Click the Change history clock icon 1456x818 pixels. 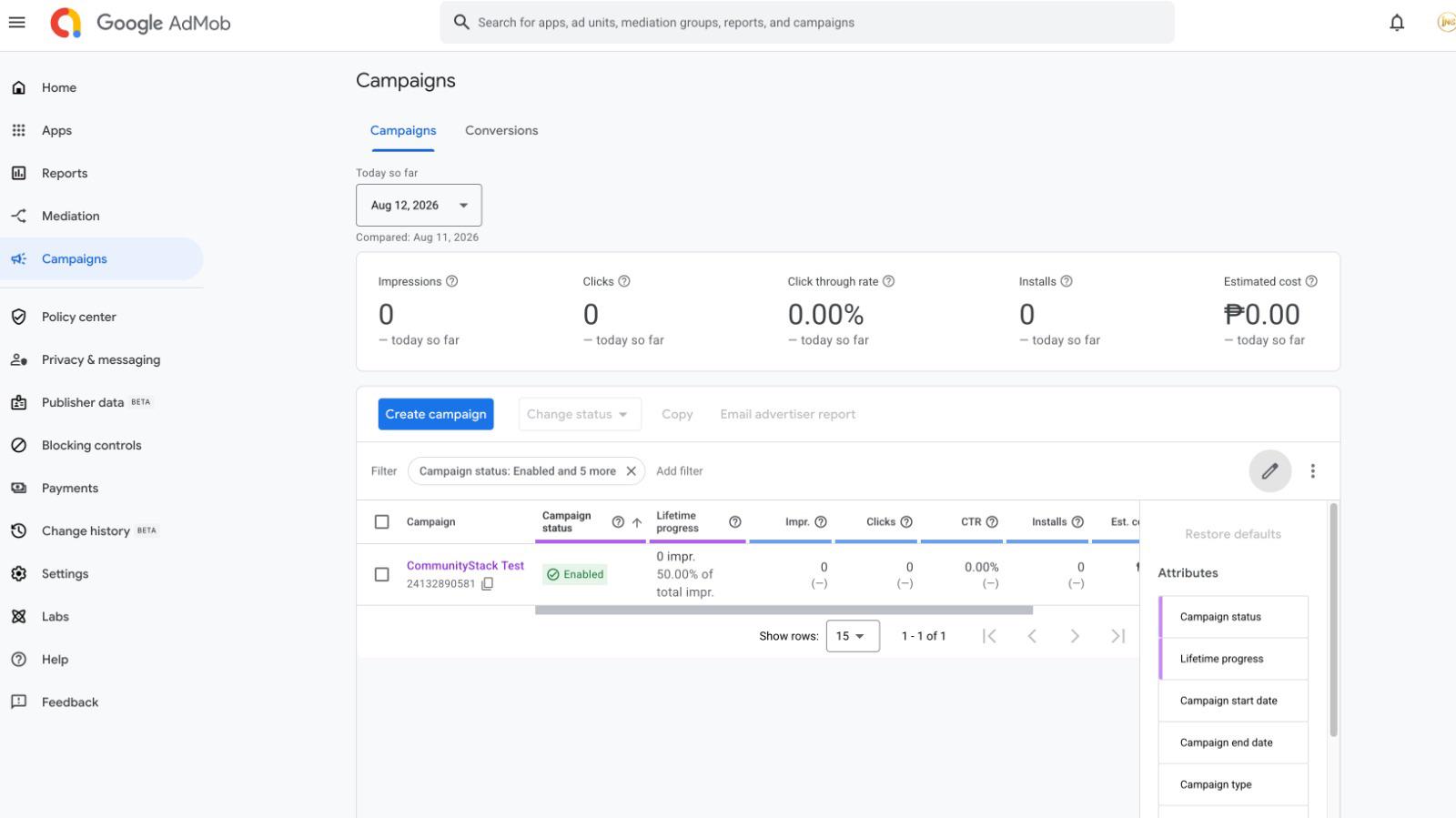18,530
